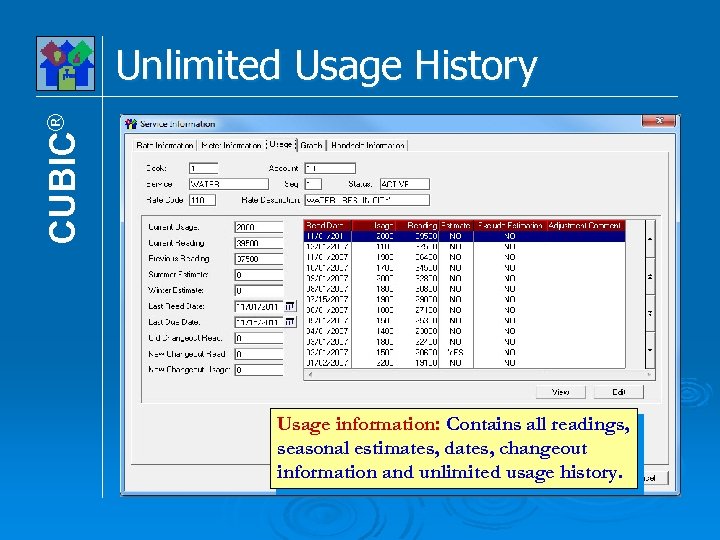Switch to the Rate Information tab
Image resolution: width=720 pixels, height=540 pixels.
click(x=164, y=146)
